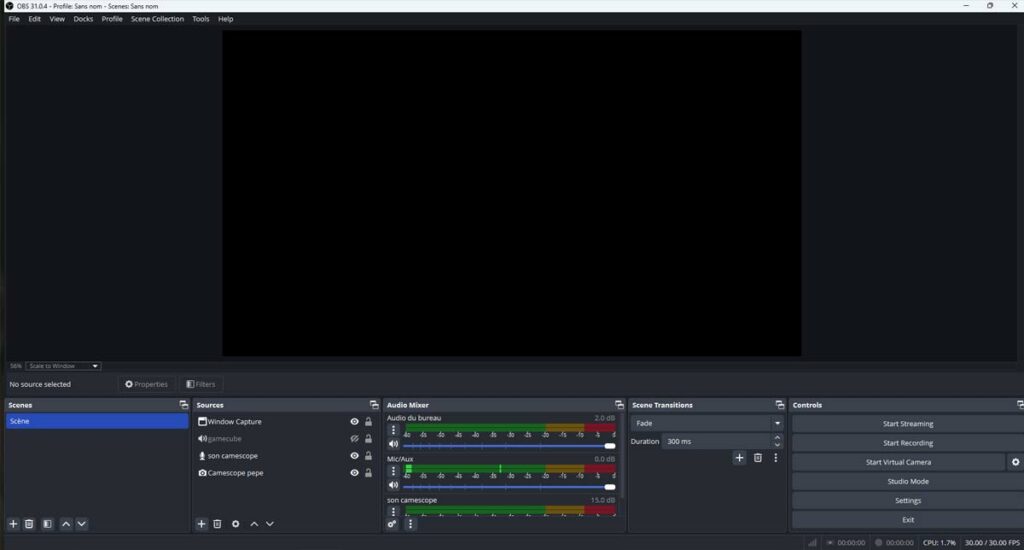The image size is (1024, 550).
Task: Move selected source down with arrow
Action: click(x=270, y=524)
